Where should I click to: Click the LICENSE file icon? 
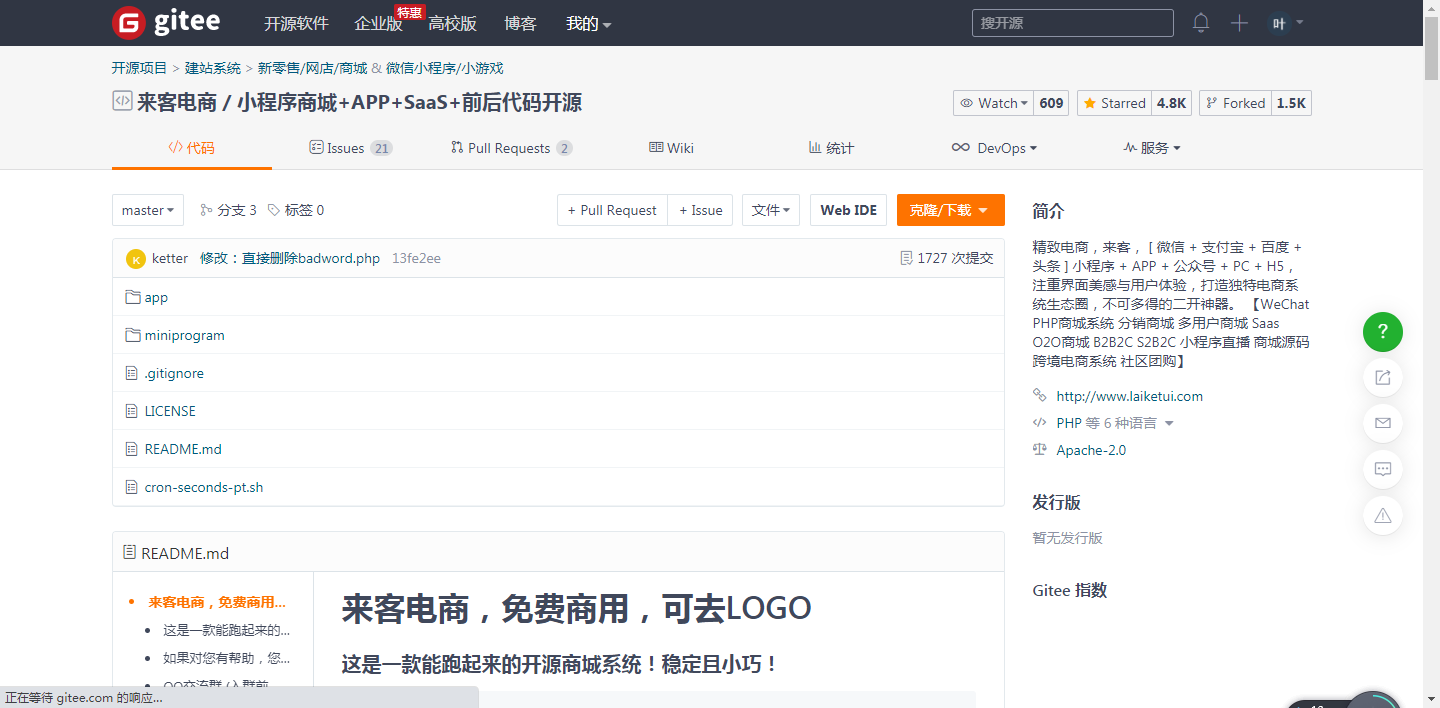(x=131, y=411)
